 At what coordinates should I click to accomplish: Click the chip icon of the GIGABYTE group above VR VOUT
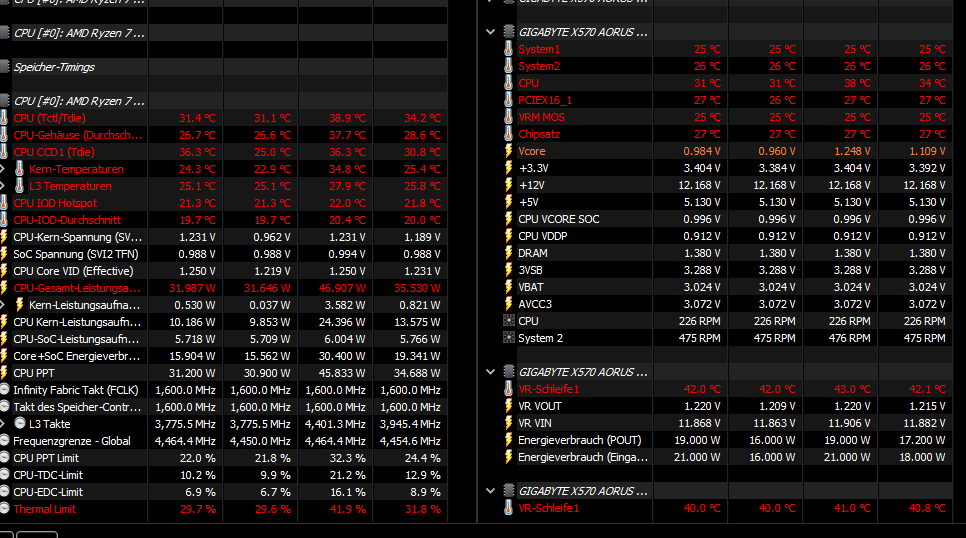(x=508, y=372)
